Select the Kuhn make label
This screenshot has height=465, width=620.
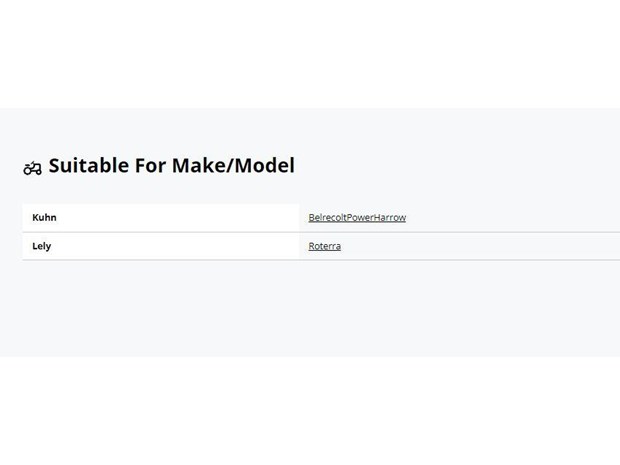click(x=44, y=217)
